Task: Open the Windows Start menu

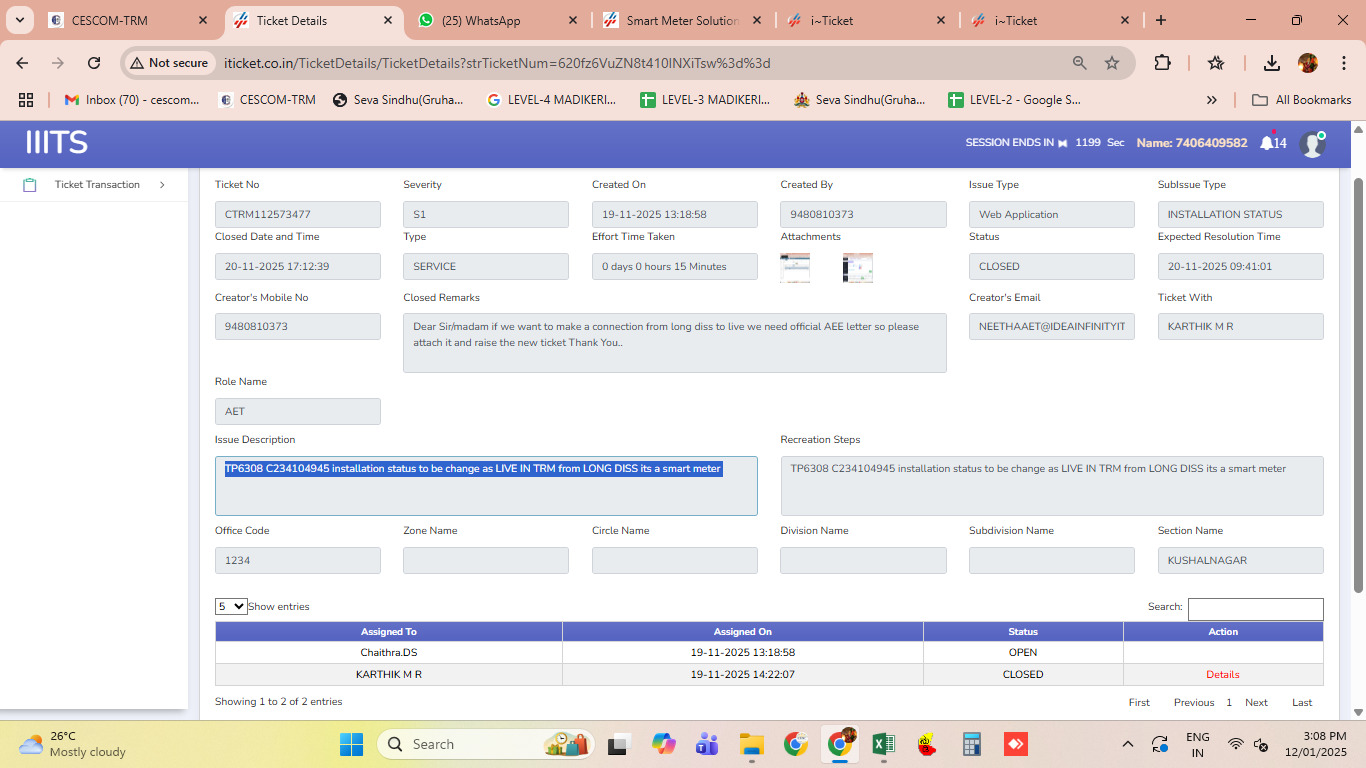Action: tap(352, 744)
